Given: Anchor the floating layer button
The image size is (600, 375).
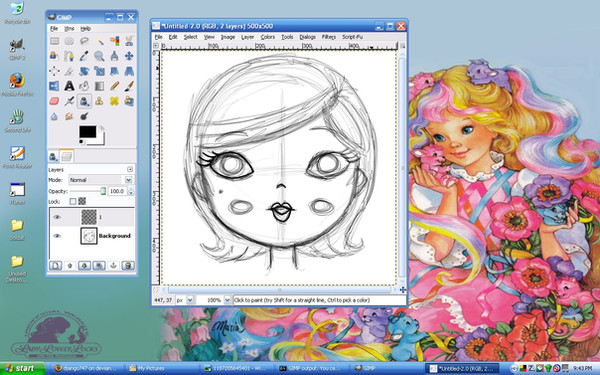Looking at the screenshot, I should click(114, 266).
